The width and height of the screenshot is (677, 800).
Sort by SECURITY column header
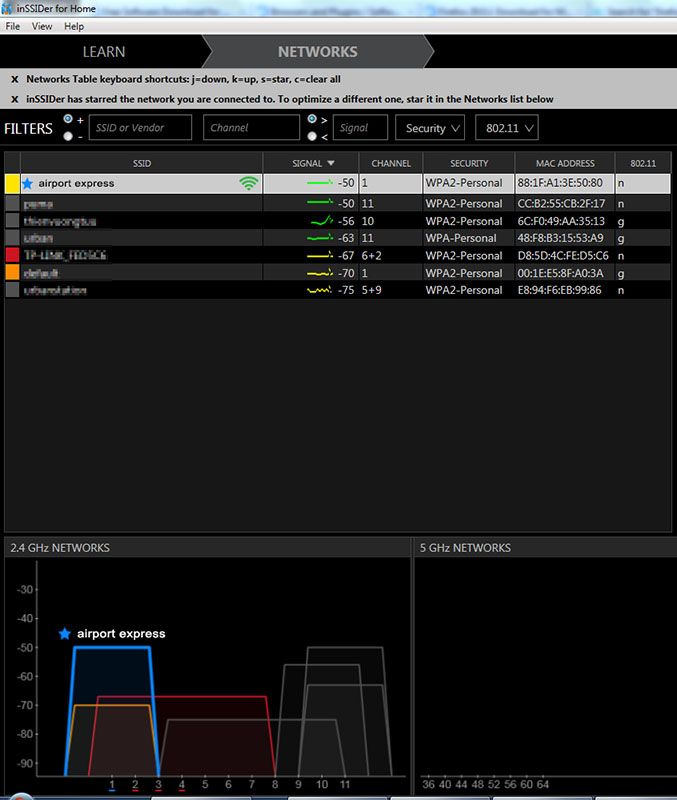(x=469, y=163)
